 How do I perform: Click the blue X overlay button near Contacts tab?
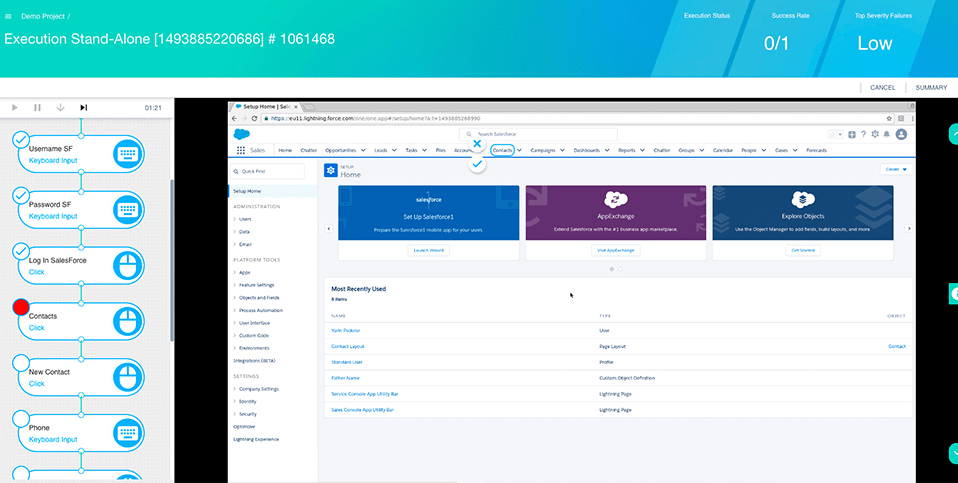pos(477,144)
